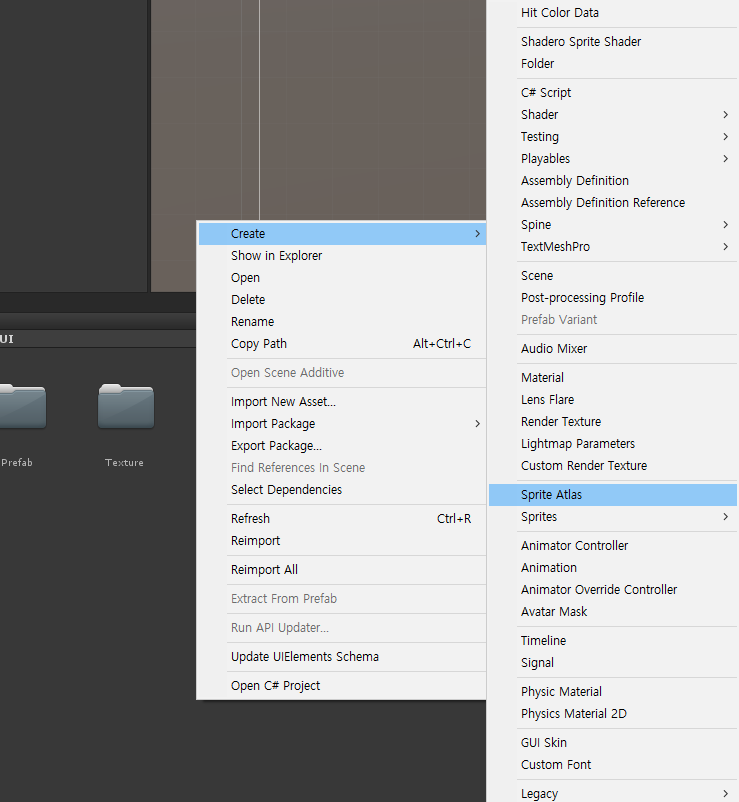Image resolution: width=739 pixels, height=802 pixels.
Task: Create a Lens Flare asset
Action: [613, 399]
